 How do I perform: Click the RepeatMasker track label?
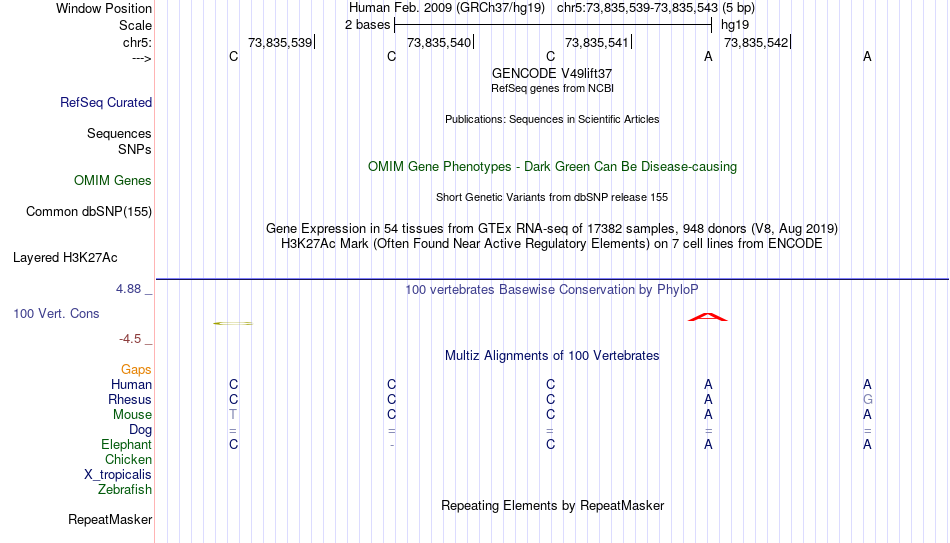pos(110,519)
